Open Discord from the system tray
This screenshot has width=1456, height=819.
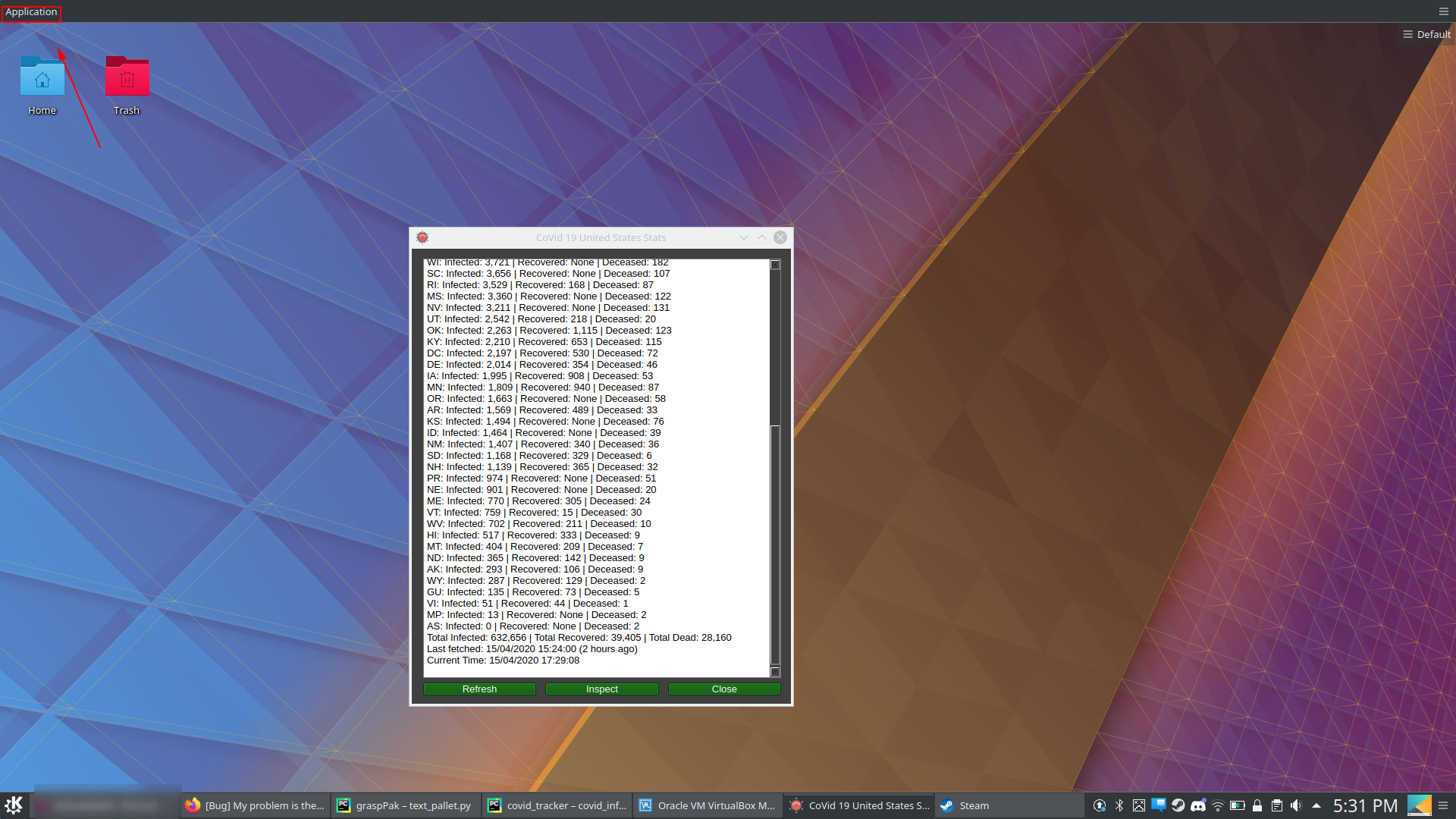tap(1198, 805)
